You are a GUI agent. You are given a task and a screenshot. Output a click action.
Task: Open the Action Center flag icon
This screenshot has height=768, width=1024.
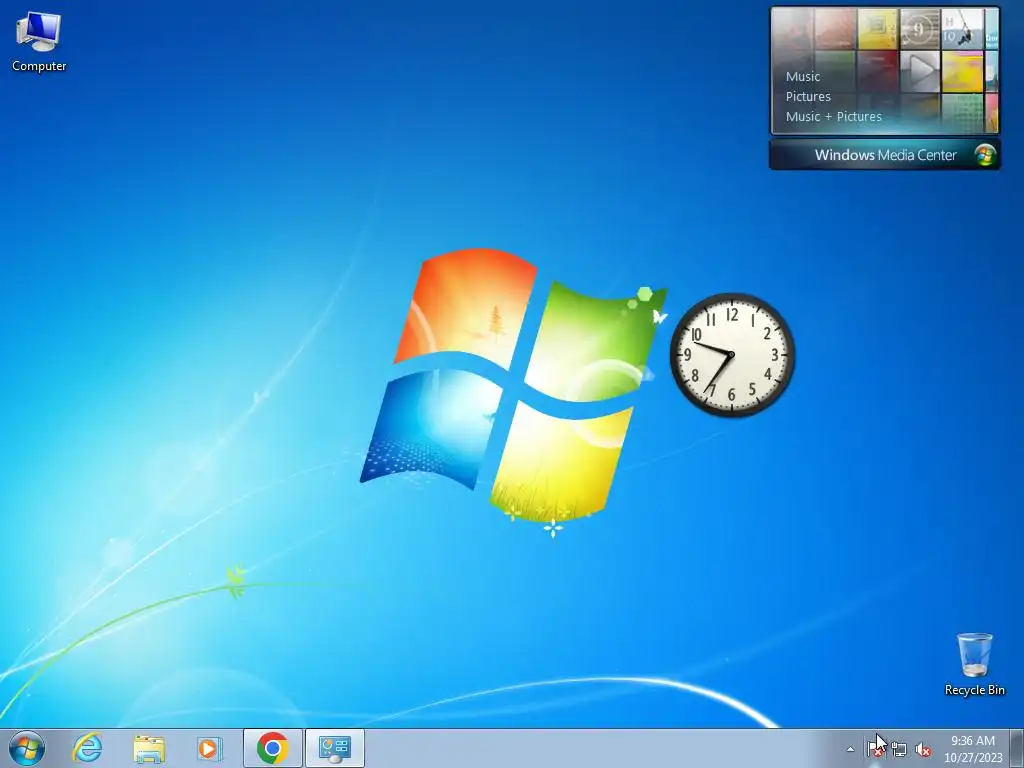pos(875,749)
